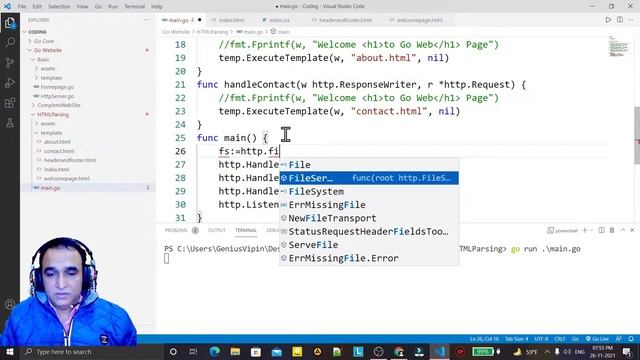Collapse the Go Website folder
This screenshot has height=360, width=640.
pyautogui.click(x=48, y=50)
